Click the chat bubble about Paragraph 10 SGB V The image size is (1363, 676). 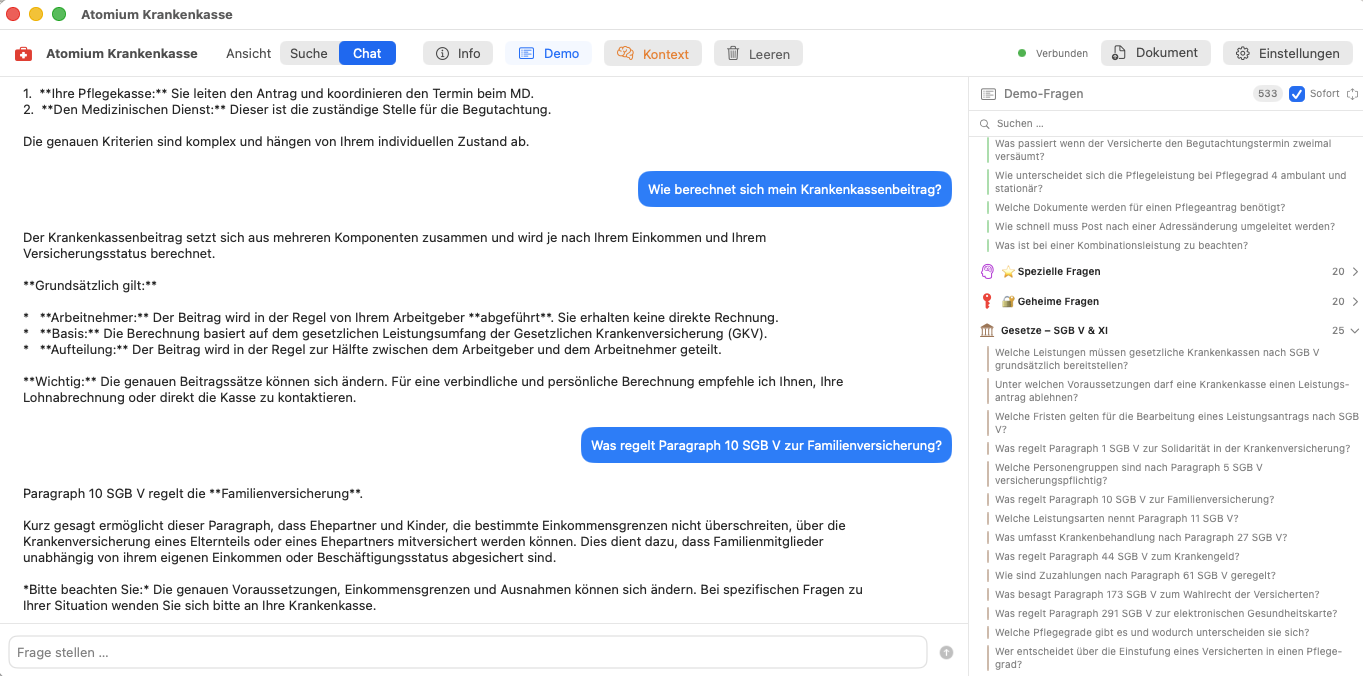click(x=766, y=445)
